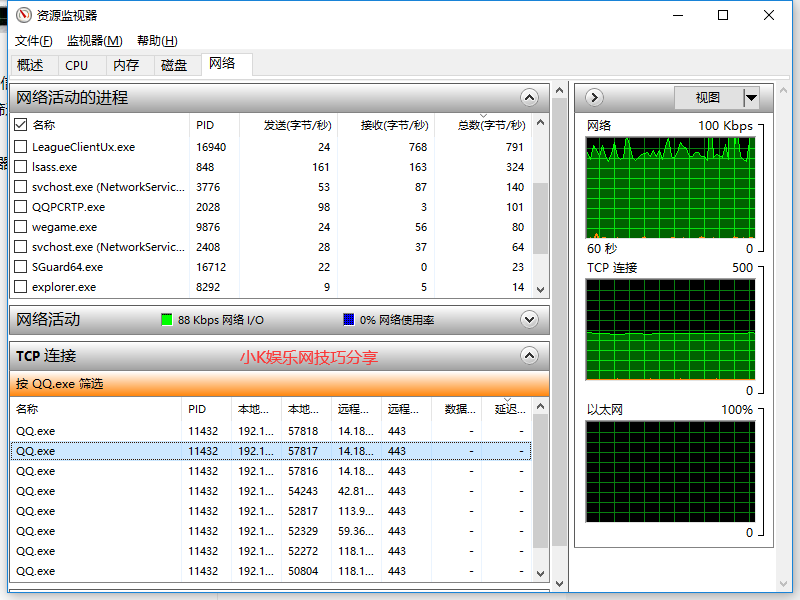Screen dimensions: 800x600
Task: Click the green 网络 I/O indicator
Action: [x=166, y=320]
